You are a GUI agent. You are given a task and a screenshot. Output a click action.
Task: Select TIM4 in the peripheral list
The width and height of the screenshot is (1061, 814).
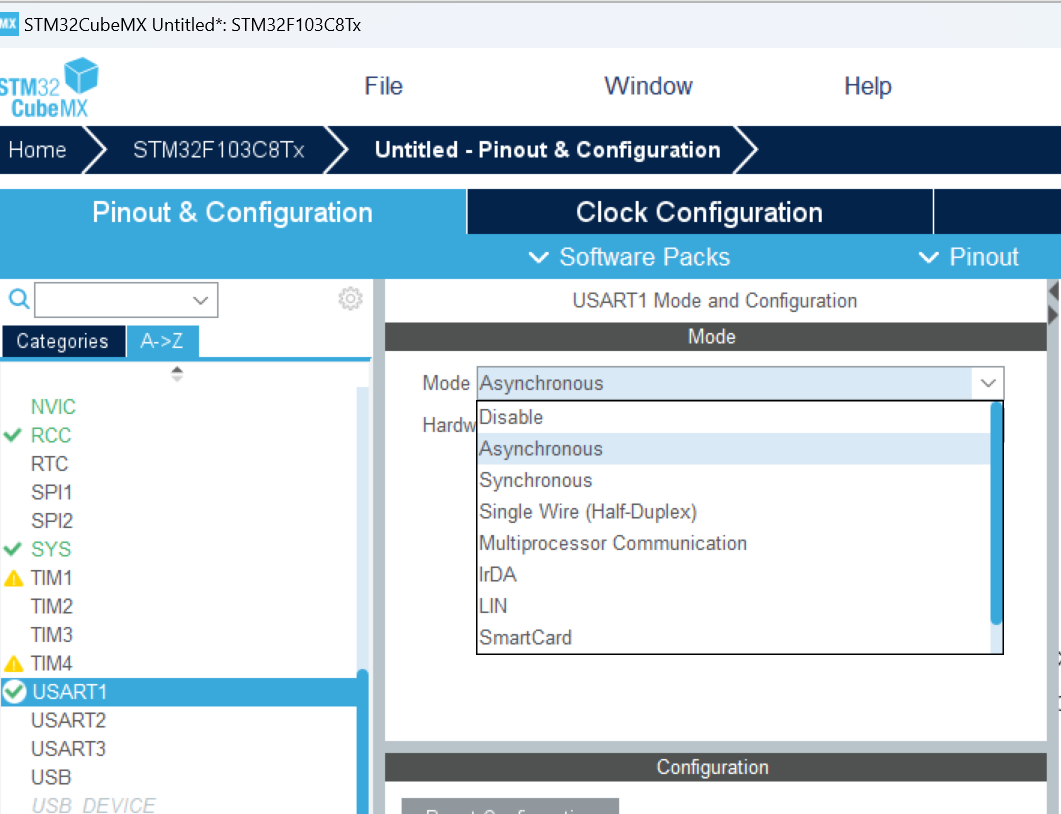coord(51,663)
